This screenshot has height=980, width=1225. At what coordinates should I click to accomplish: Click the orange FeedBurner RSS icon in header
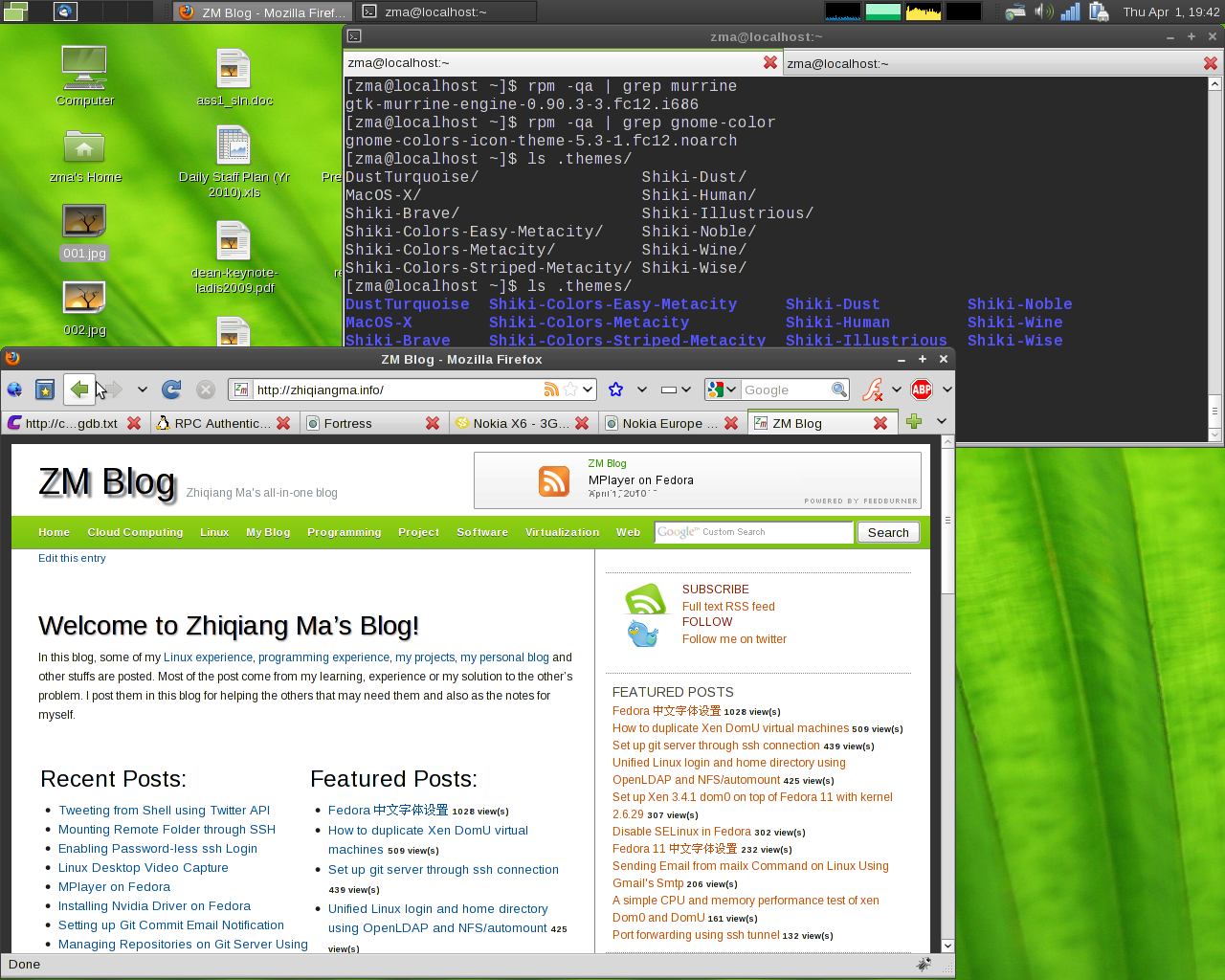pyautogui.click(x=554, y=481)
